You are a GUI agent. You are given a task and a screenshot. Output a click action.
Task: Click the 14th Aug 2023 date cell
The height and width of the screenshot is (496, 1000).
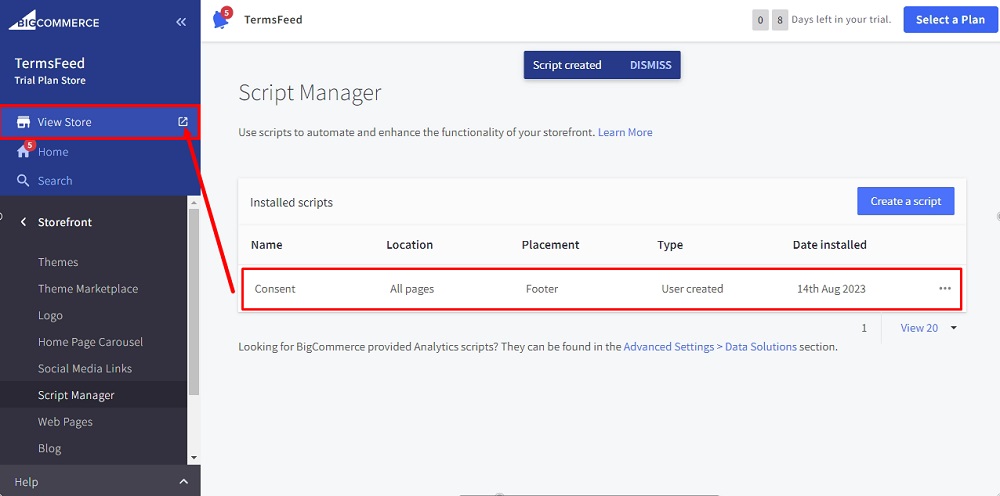click(x=831, y=289)
